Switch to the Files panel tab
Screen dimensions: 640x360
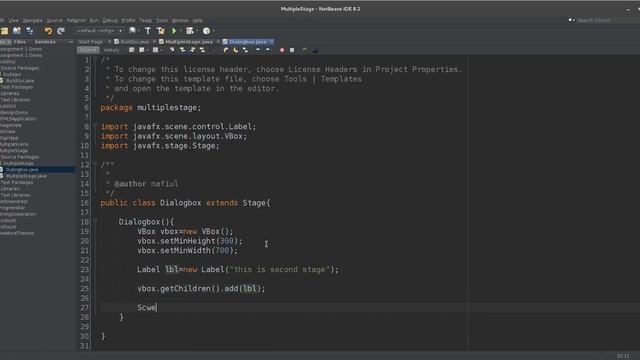pos(20,42)
